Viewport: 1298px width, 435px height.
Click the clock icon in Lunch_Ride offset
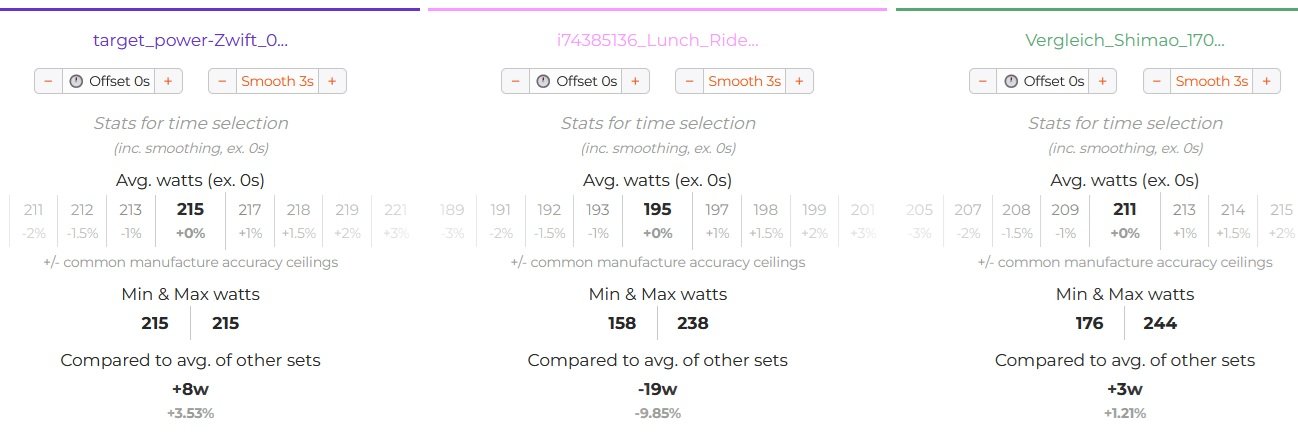pyautogui.click(x=543, y=81)
